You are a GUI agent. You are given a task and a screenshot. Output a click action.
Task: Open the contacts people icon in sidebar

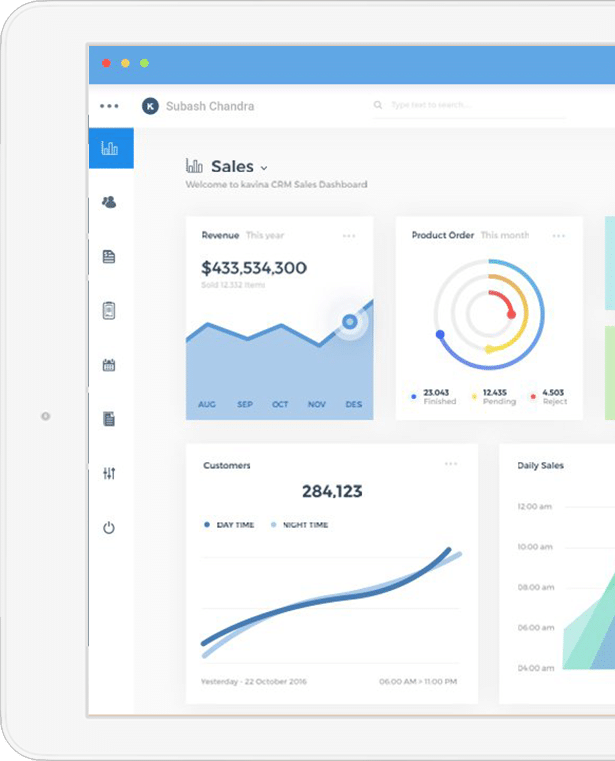109,202
